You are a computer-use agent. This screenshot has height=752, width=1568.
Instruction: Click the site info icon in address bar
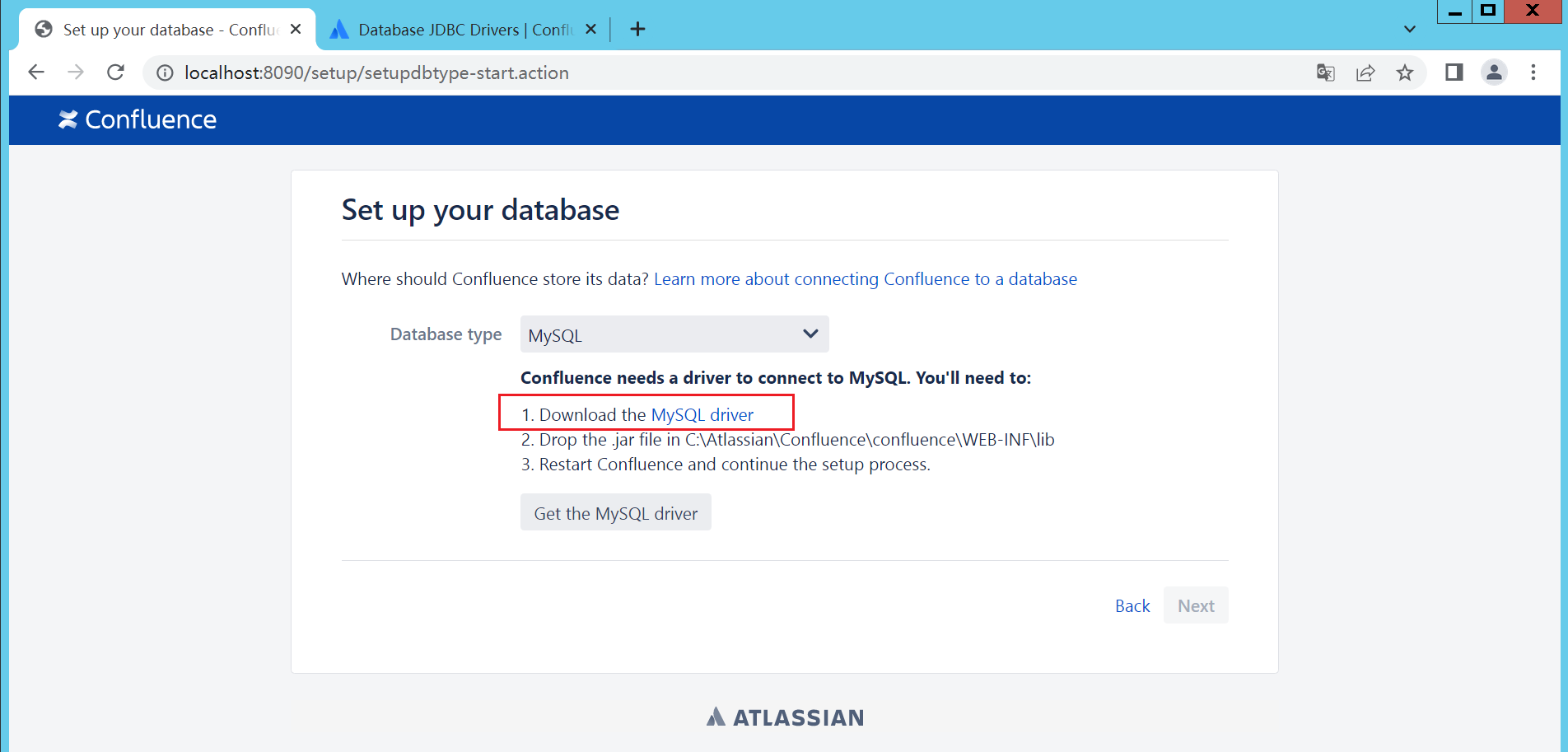165,73
